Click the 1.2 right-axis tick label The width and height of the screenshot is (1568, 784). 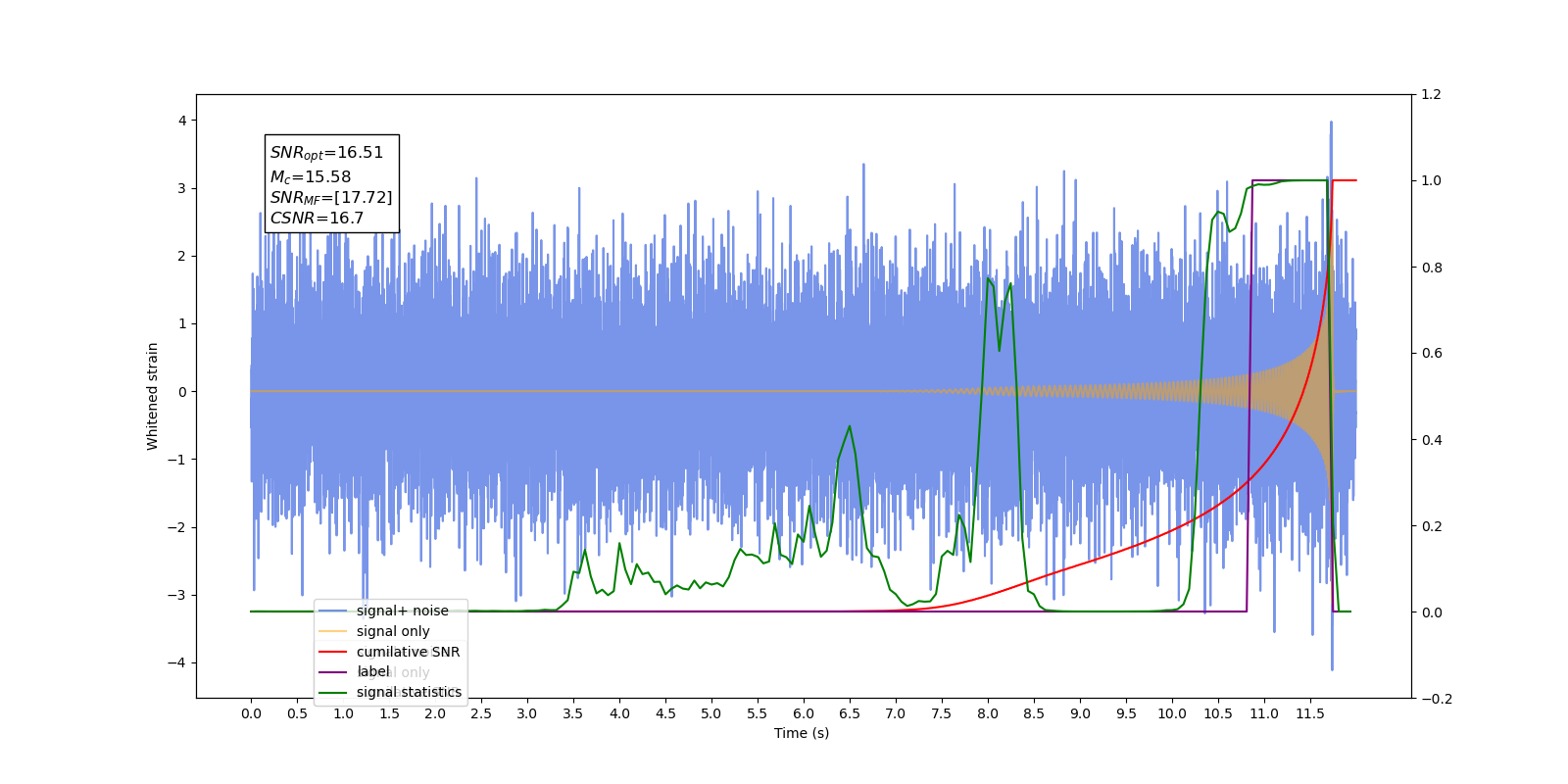pyautogui.click(x=1431, y=95)
